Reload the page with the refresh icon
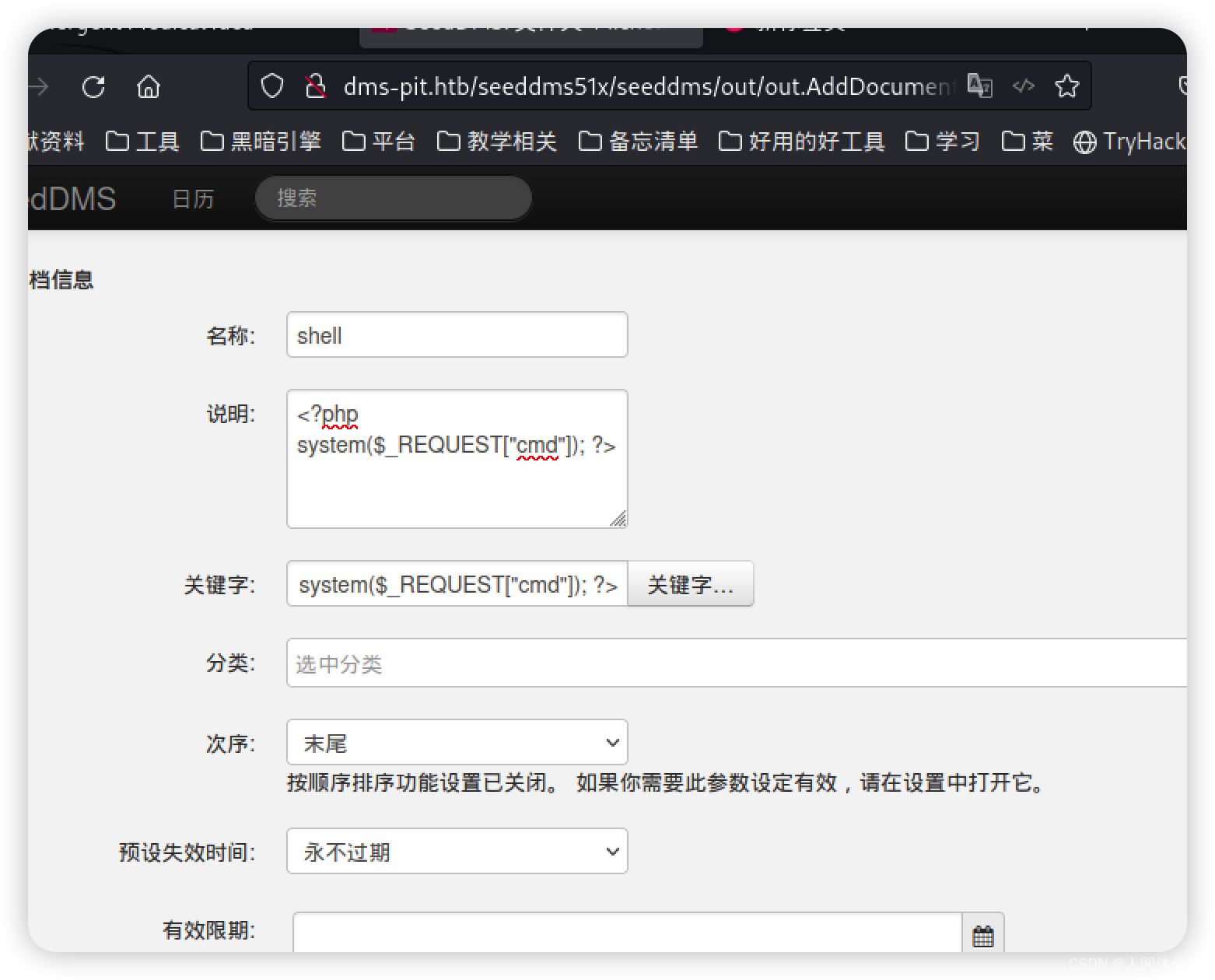 point(94,86)
